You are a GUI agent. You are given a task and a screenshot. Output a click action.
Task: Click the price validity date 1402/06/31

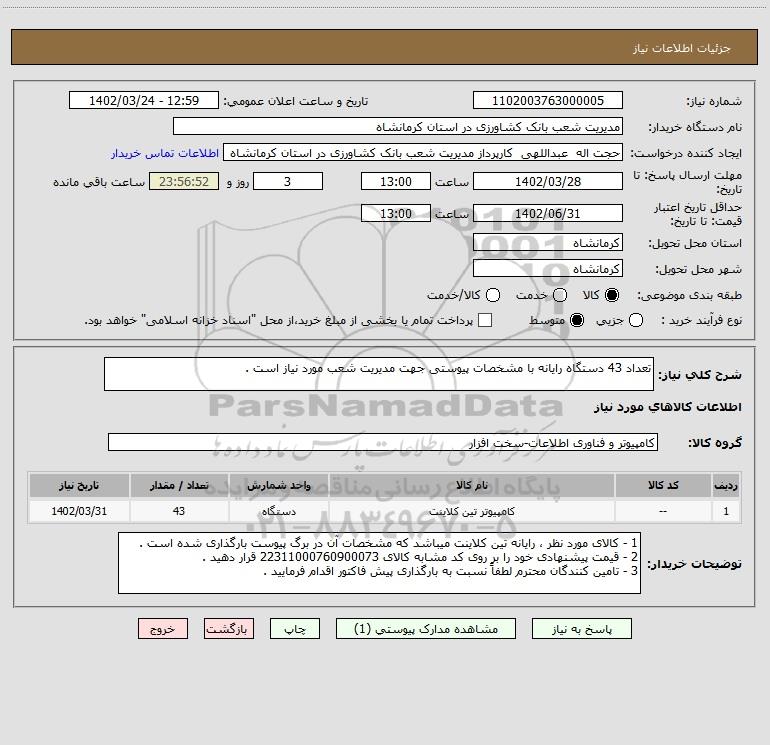click(x=548, y=213)
